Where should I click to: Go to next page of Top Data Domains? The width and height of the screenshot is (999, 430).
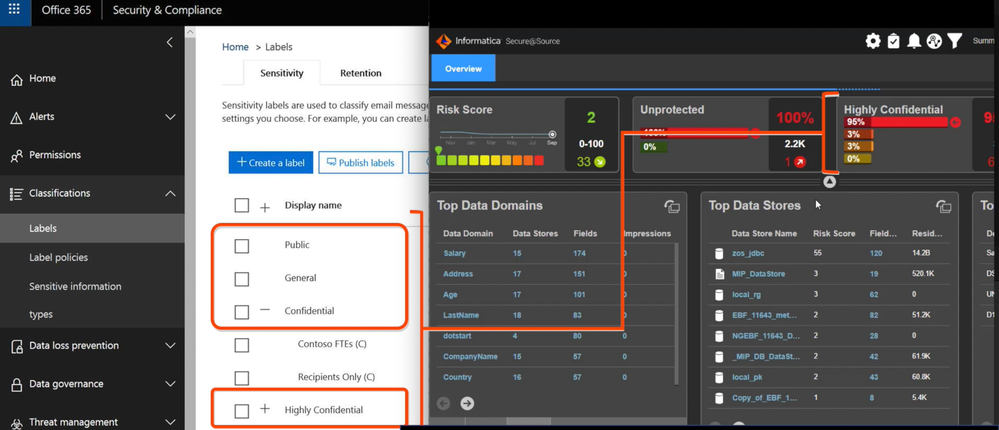pos(467,403)
